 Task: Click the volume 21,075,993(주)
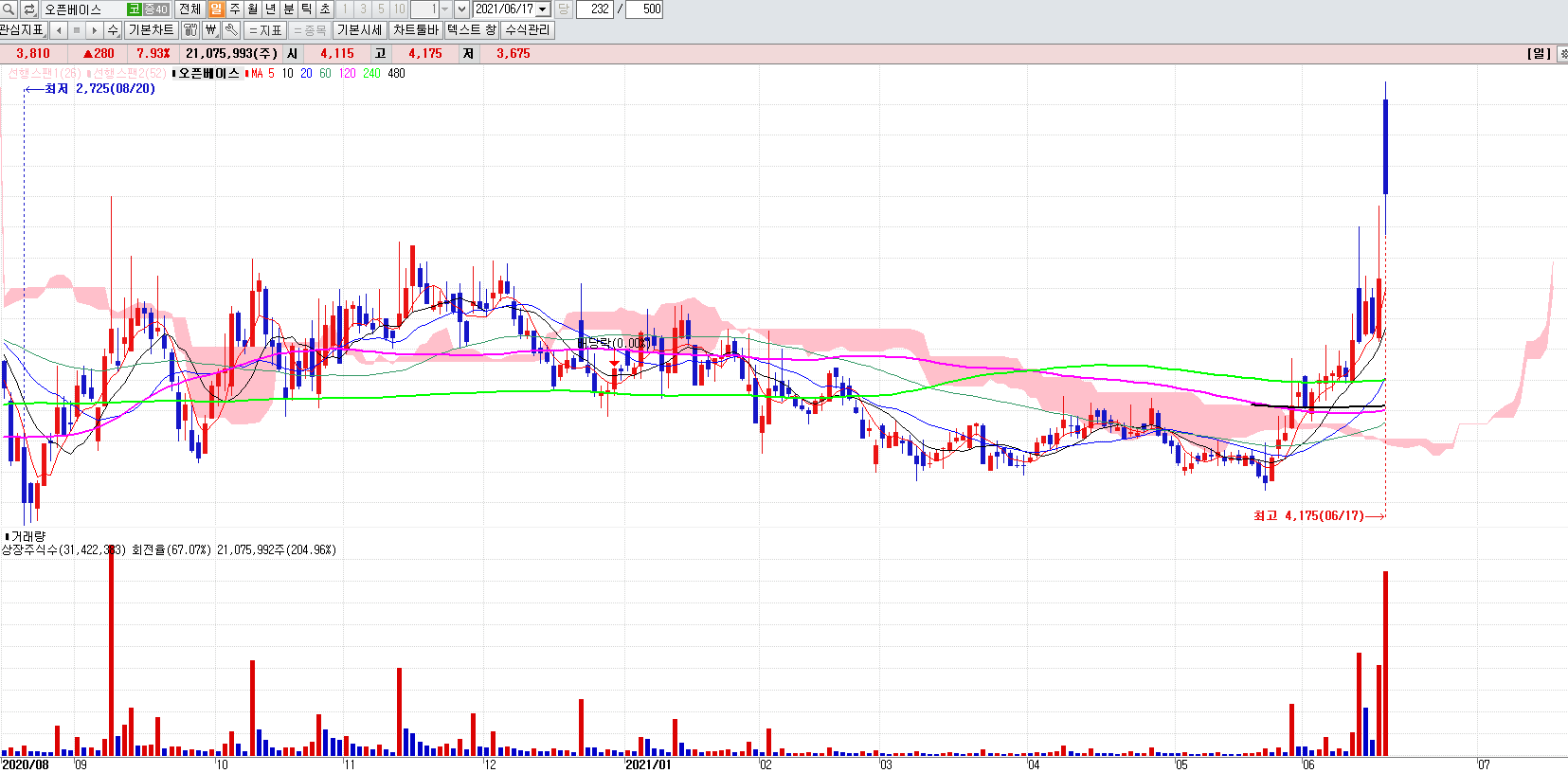pos(231,54)
